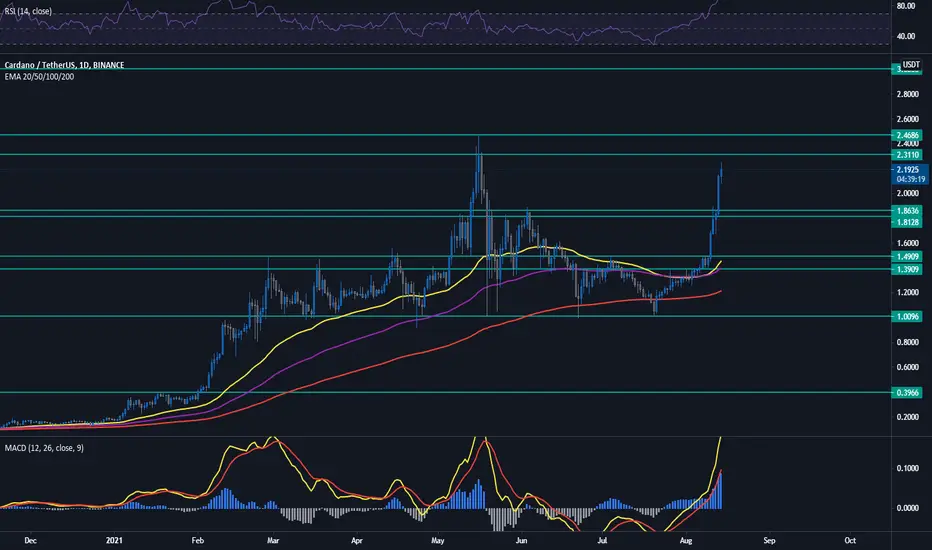Click the 2.3110 price level label
932x550 pixels.
point(908,155)
